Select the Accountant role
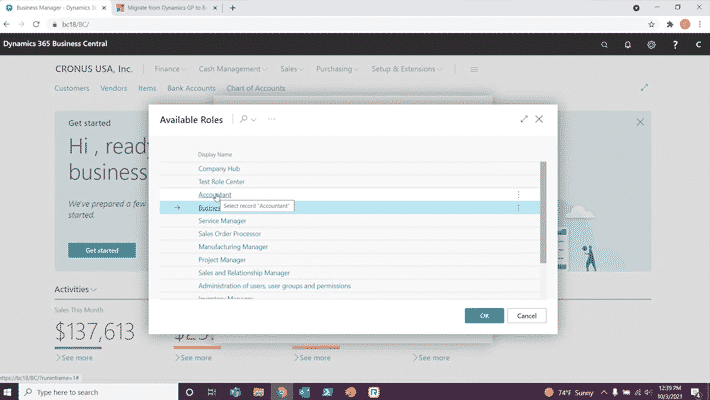The width and height of the screenshot is (710, 400). [x=215, y=194]
